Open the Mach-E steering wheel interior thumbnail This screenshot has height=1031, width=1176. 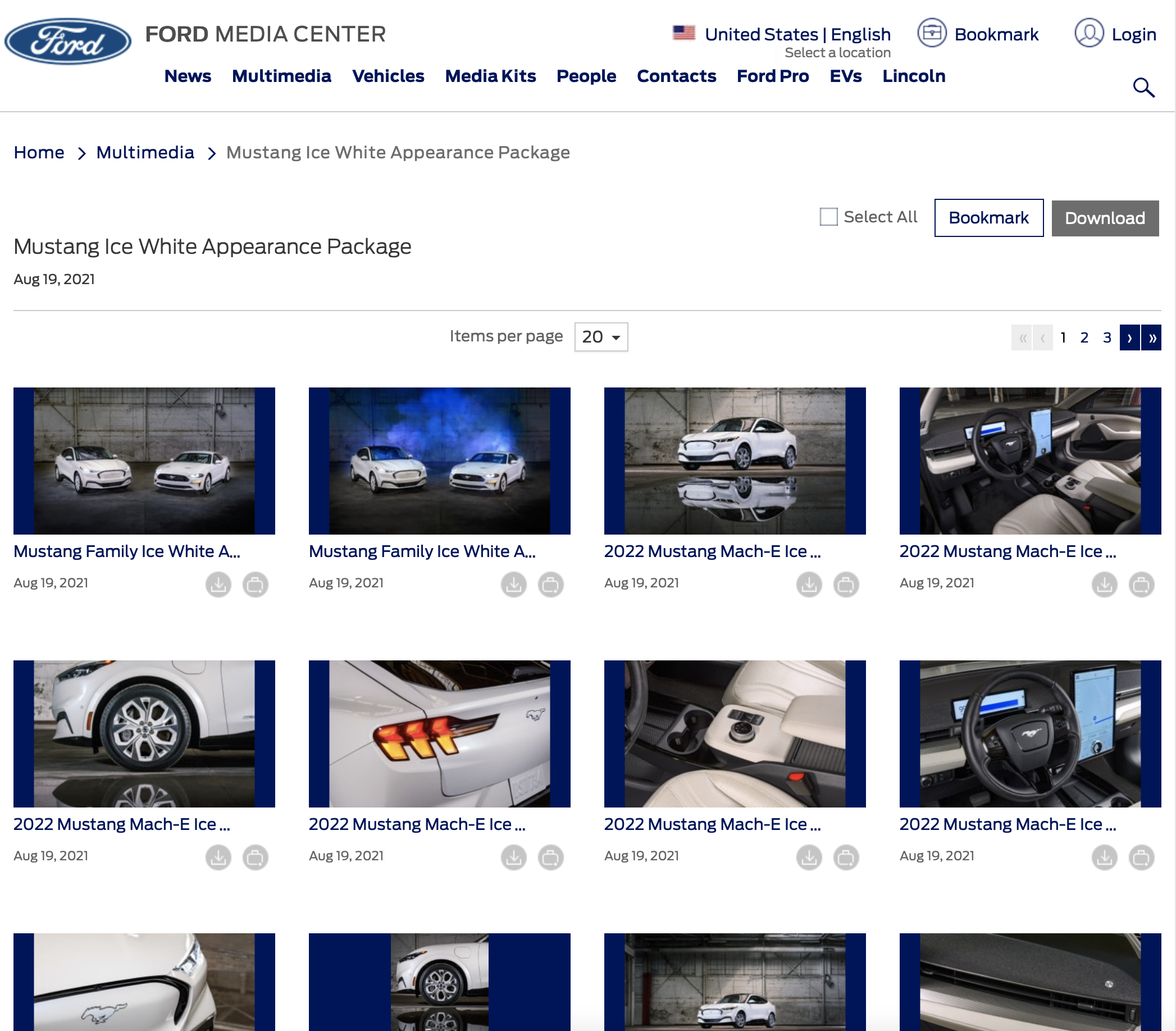[1030, 733]
